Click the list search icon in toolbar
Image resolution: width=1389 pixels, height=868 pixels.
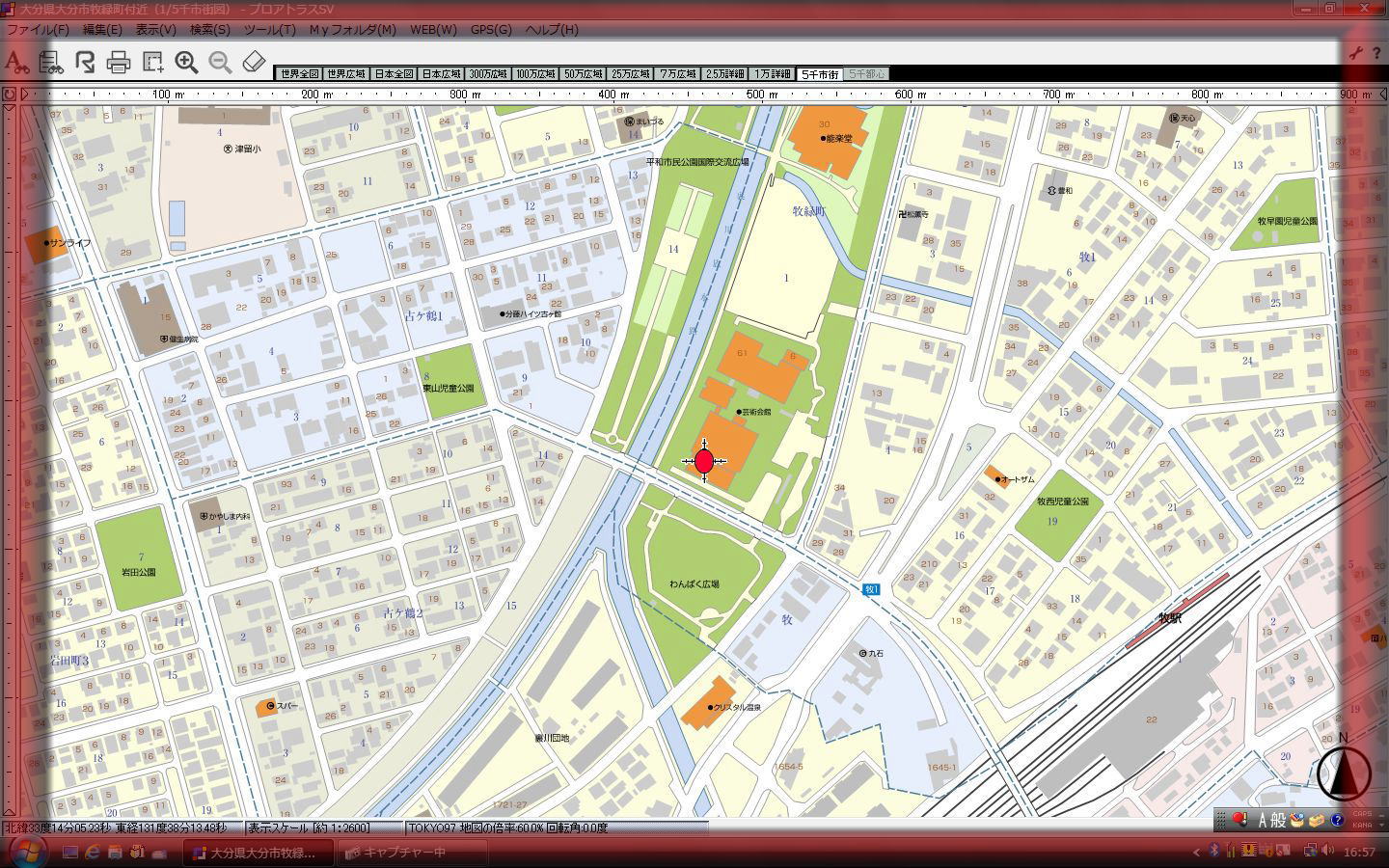tap(51, 63)
